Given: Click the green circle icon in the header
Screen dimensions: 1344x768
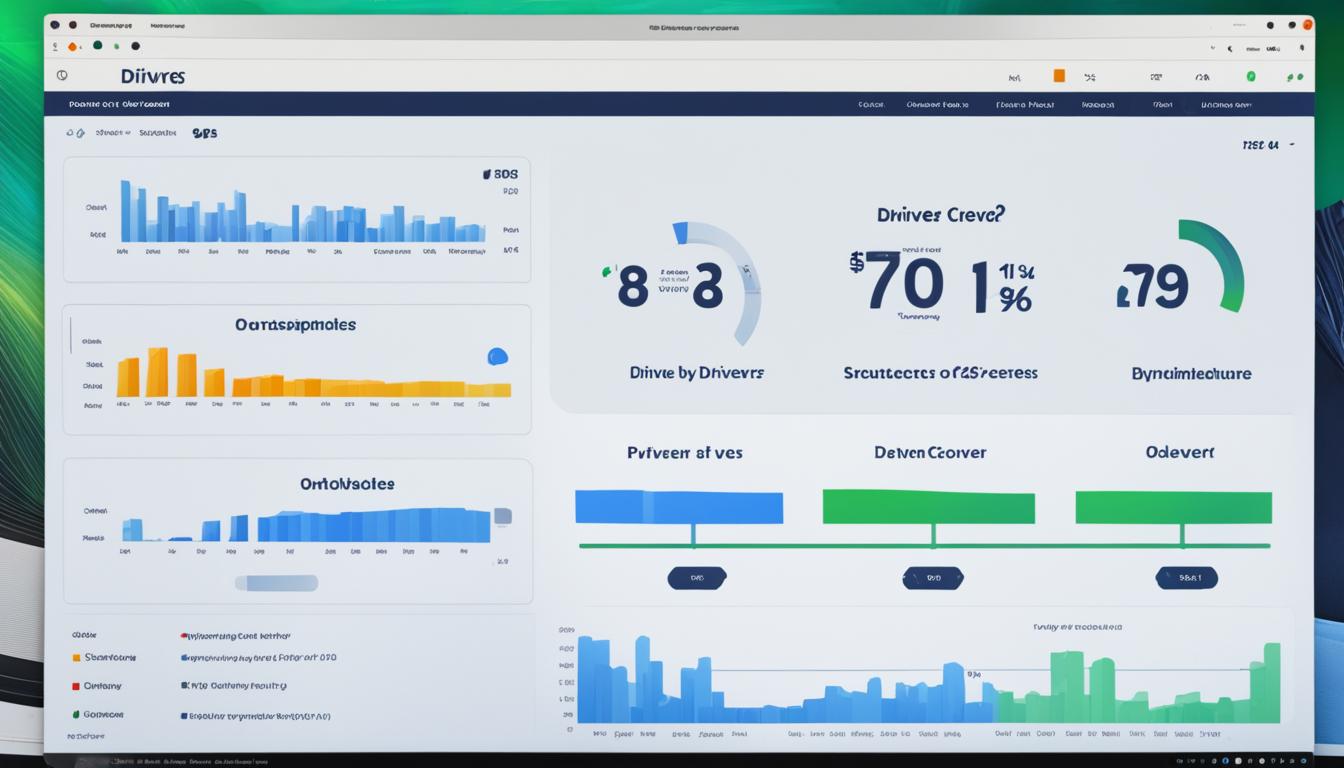Looking at the screenshot, I should [1250, 75].
